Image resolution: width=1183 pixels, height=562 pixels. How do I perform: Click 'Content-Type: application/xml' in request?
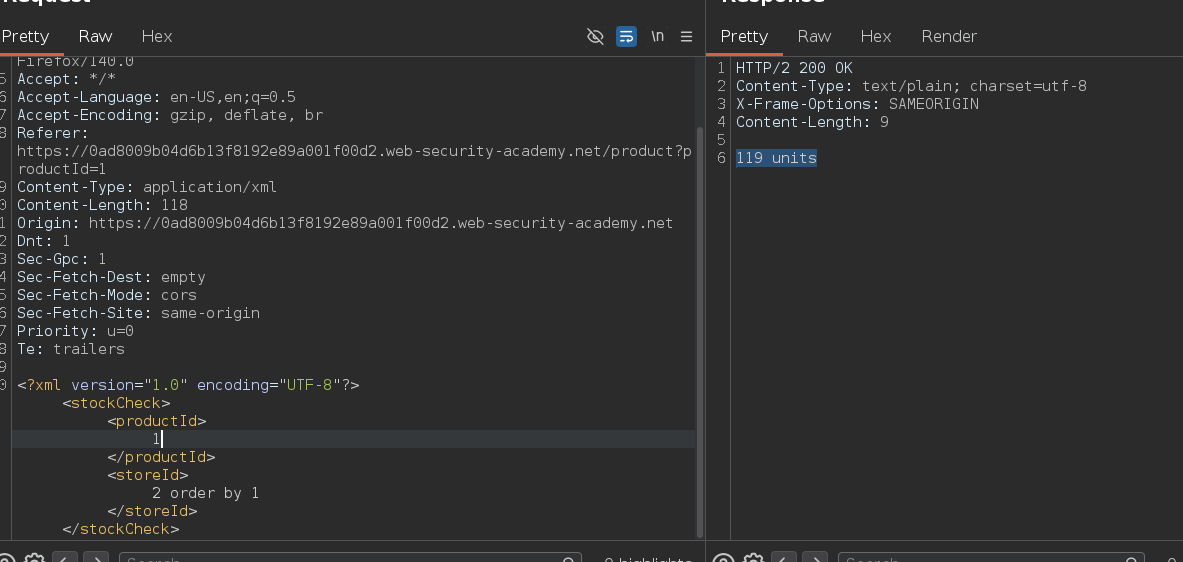[147, 187]
